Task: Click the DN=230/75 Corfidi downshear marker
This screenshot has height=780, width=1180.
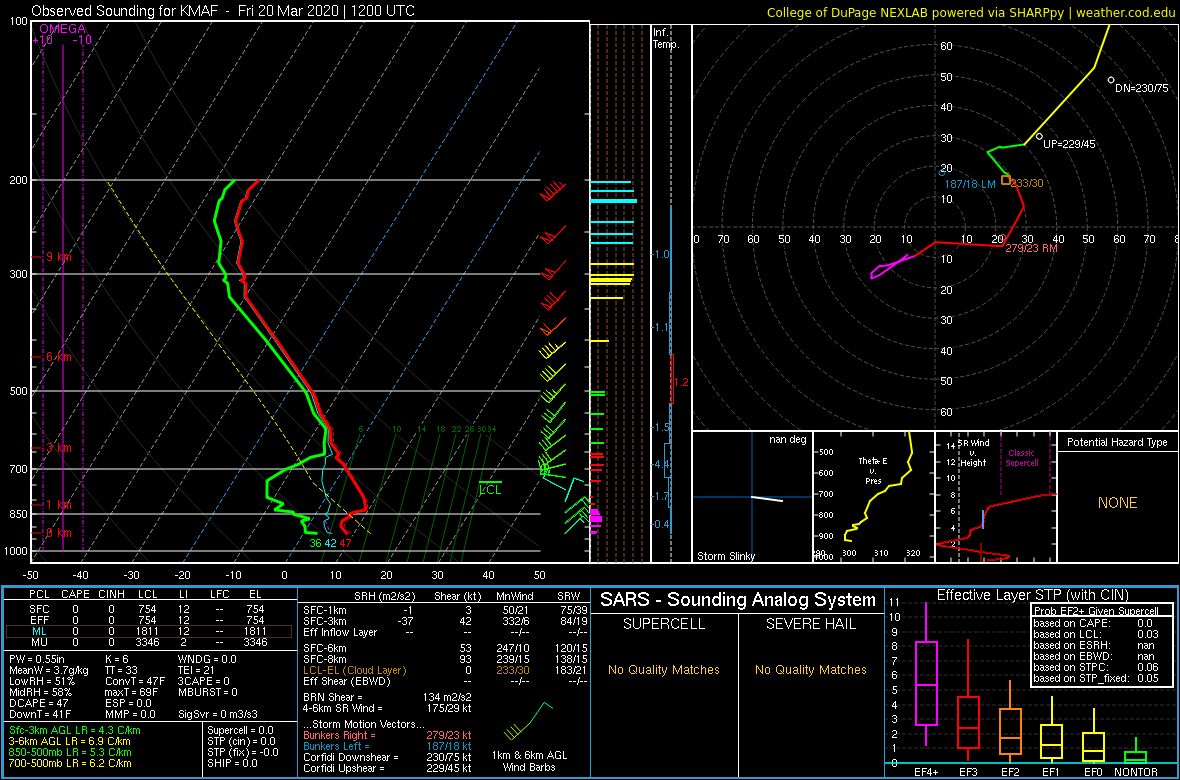Action: 1110,80
